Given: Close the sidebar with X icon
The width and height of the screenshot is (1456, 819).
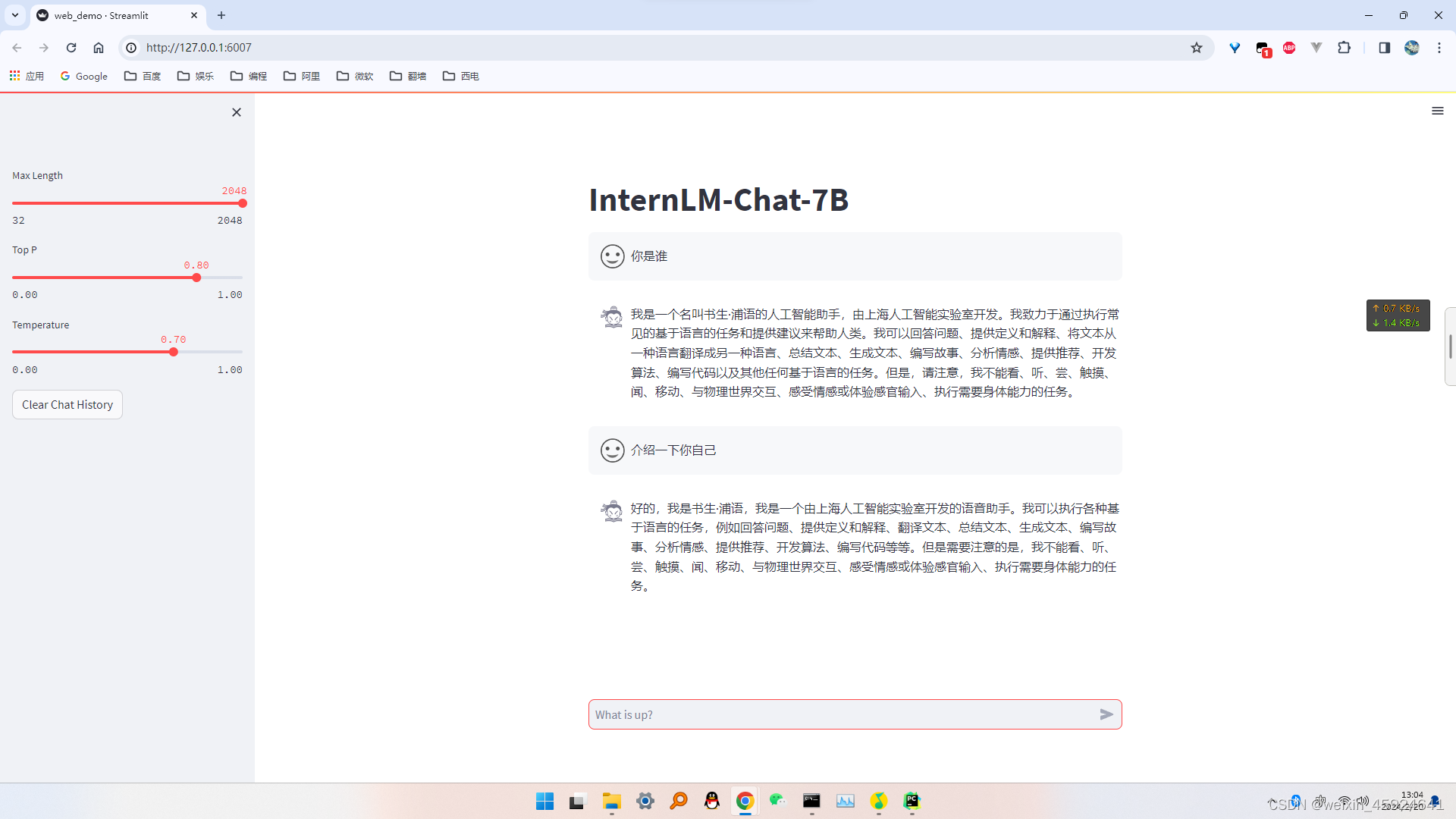Looking at the screenshot, I should pos(237,112).
